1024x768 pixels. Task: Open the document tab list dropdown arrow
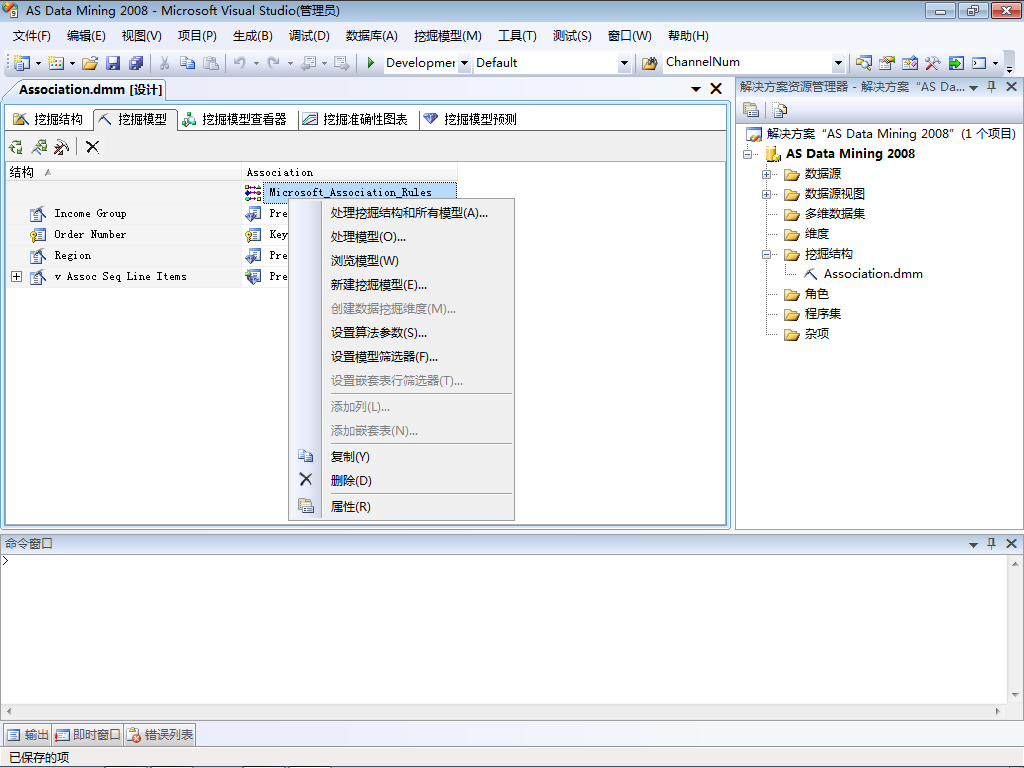coord(696,89)
